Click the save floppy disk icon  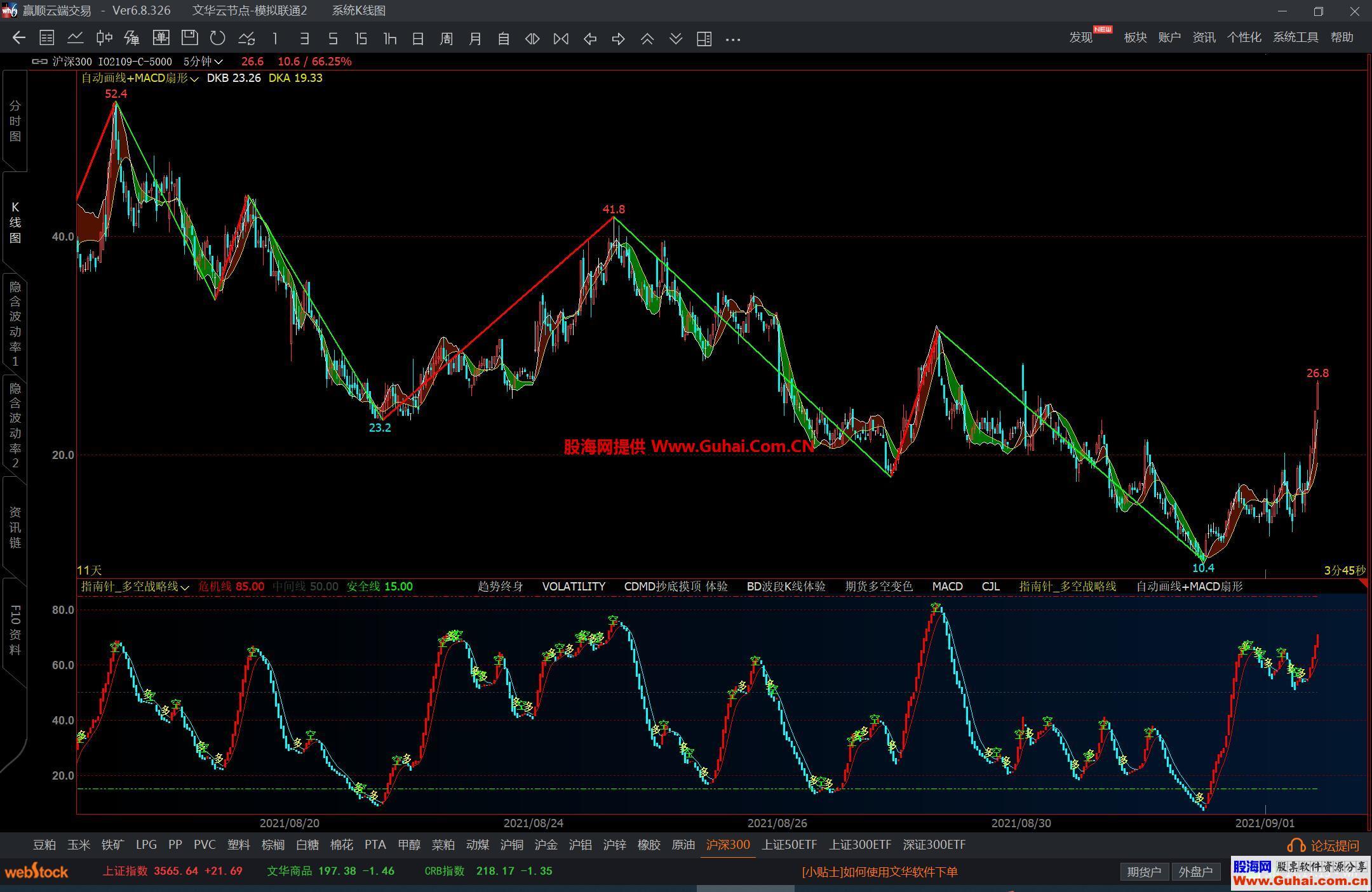click(x=189, y=39)
